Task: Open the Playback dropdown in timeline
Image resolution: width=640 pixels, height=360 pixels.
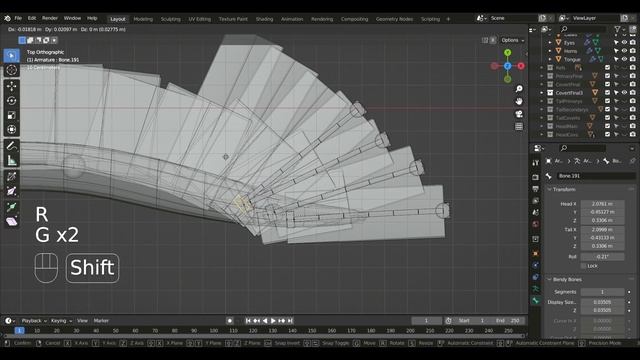Action: (x=33, y=321)
